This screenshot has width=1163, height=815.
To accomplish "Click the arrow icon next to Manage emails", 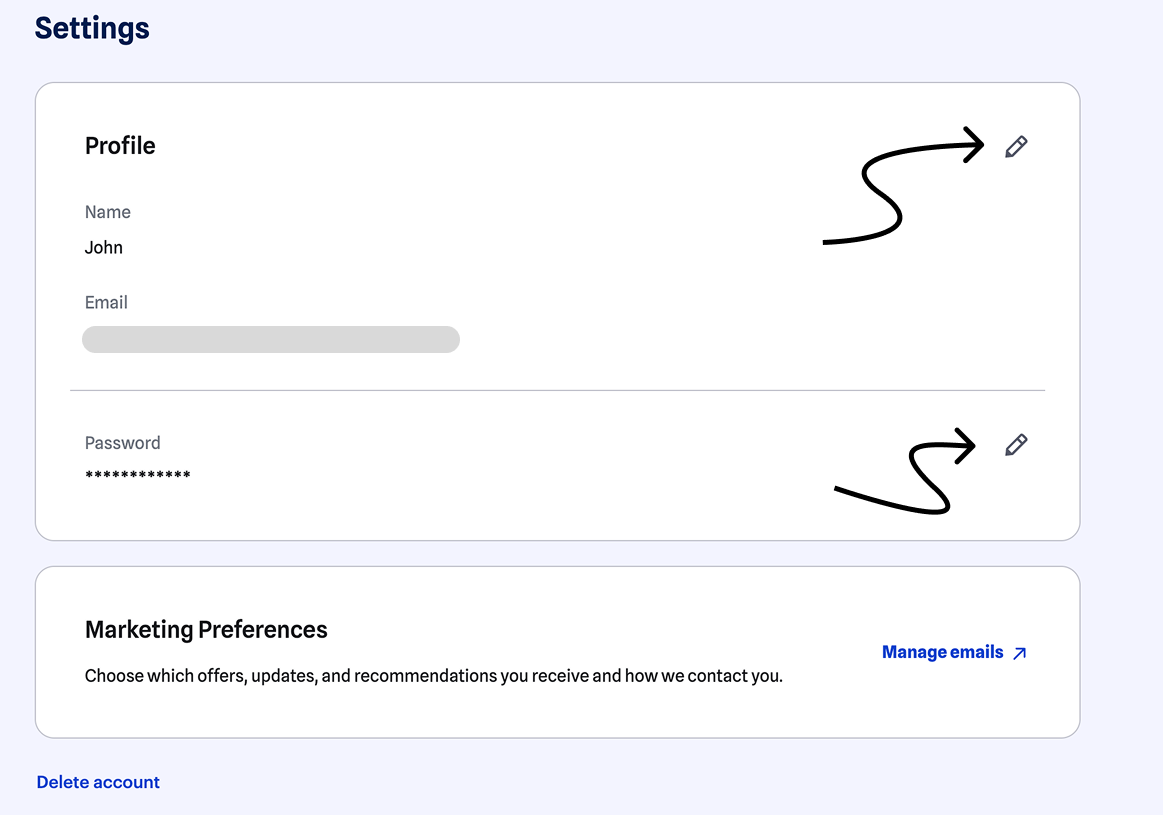I will click(x=1020, y=653).
